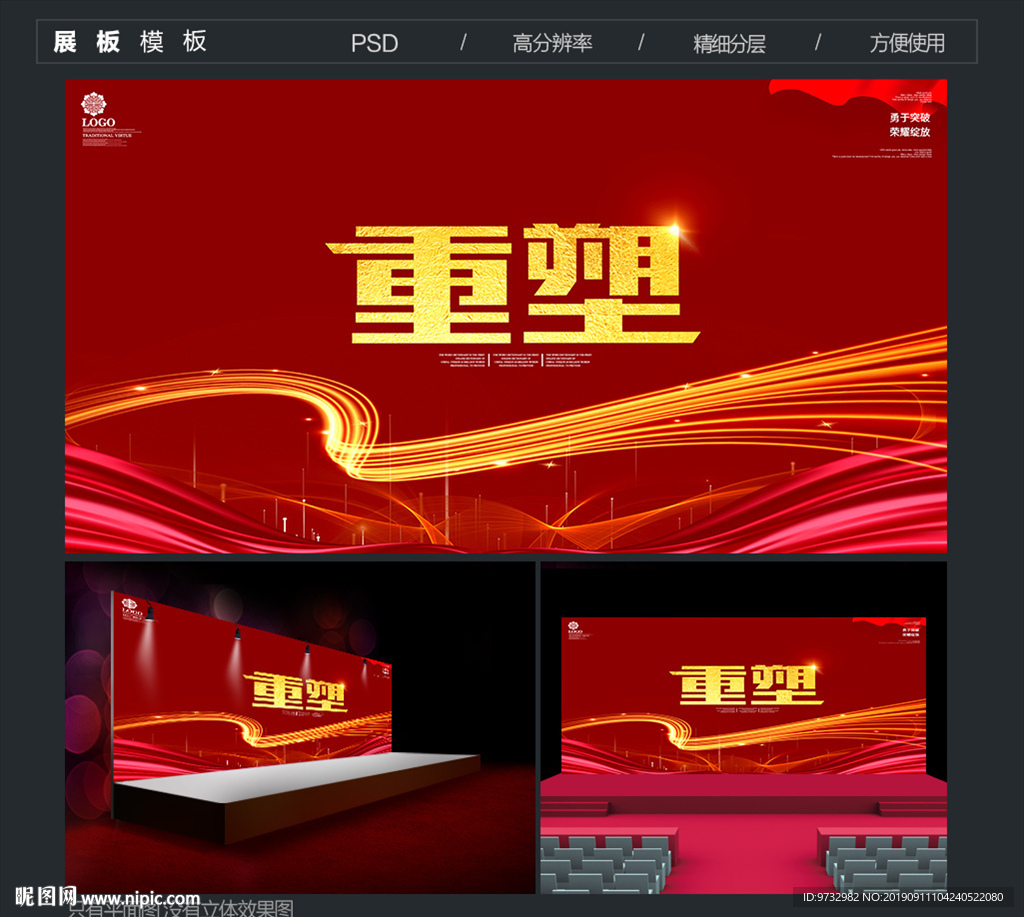
Task: Click the ID and NO number text
Action: click(x=903, y=897)
